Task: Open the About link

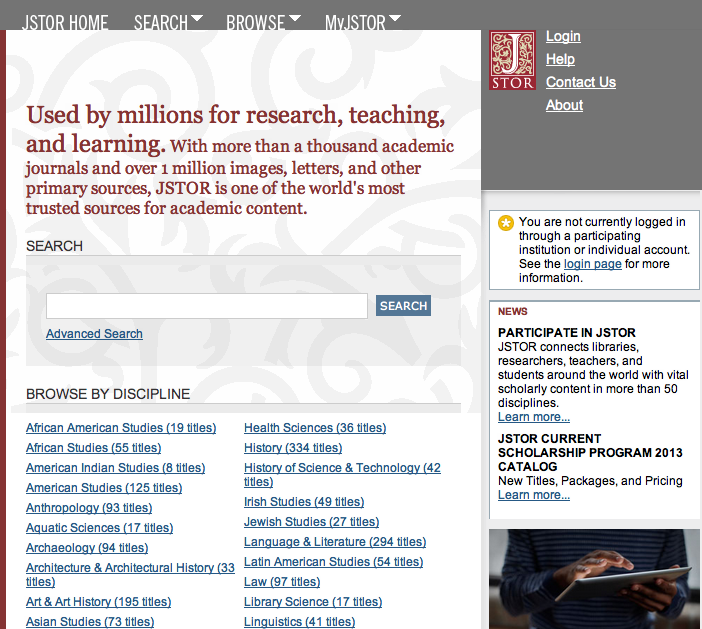Action: pyautogui.click(x=564, y=105)
